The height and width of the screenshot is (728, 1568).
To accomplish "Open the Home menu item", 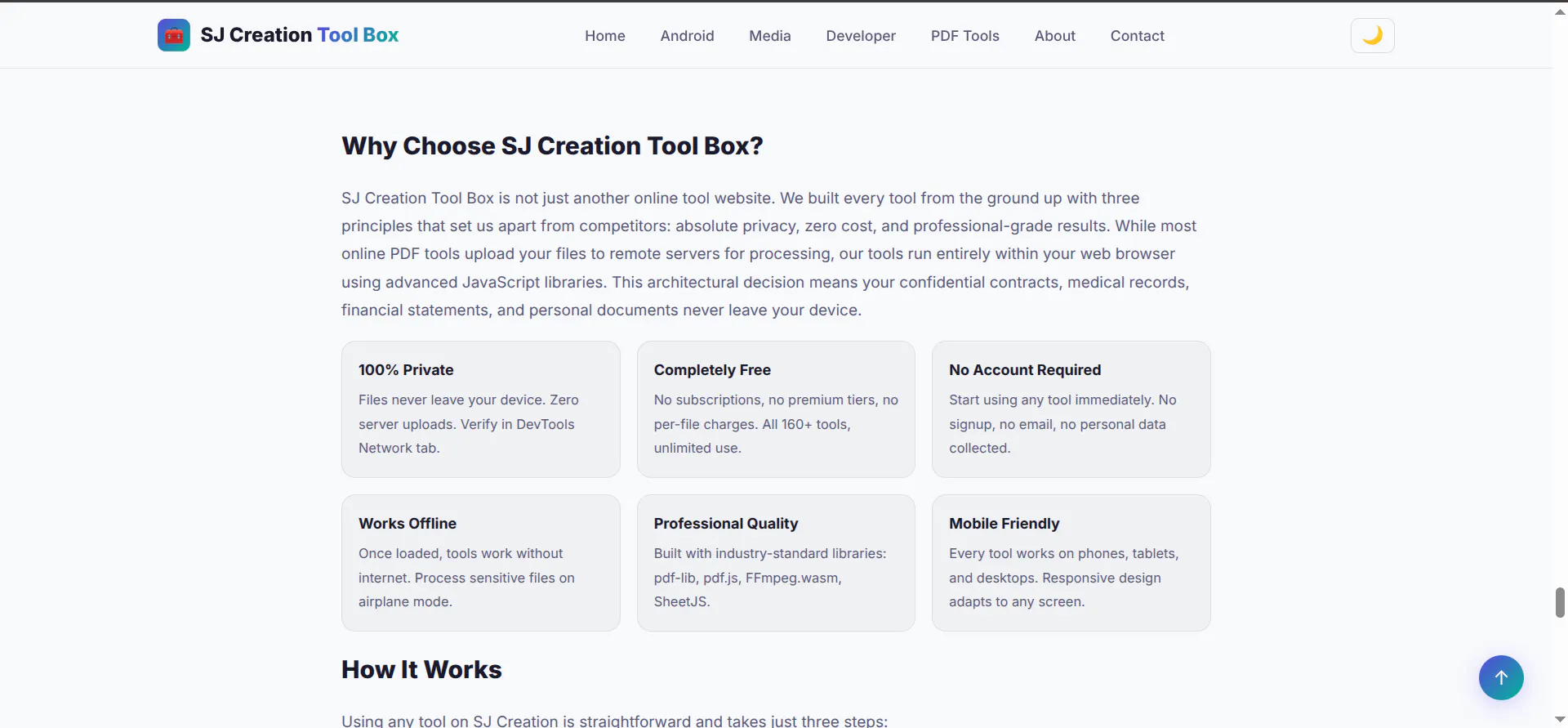I will (x=605, y=36).
